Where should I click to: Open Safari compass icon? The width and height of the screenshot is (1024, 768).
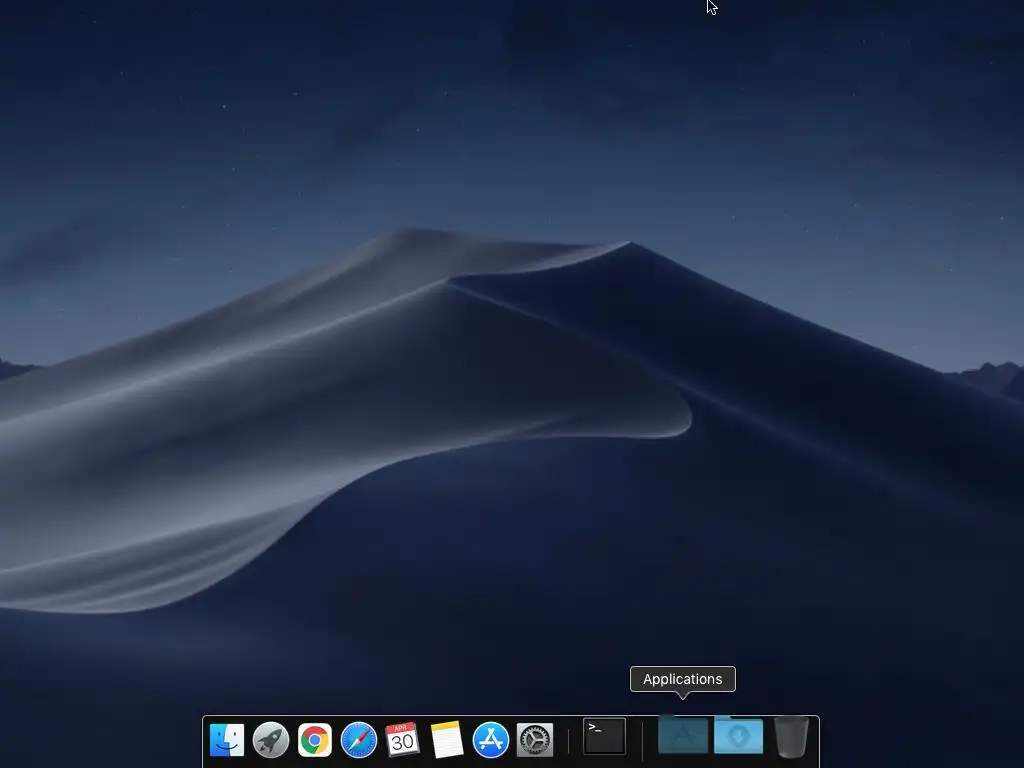point(359,740)
